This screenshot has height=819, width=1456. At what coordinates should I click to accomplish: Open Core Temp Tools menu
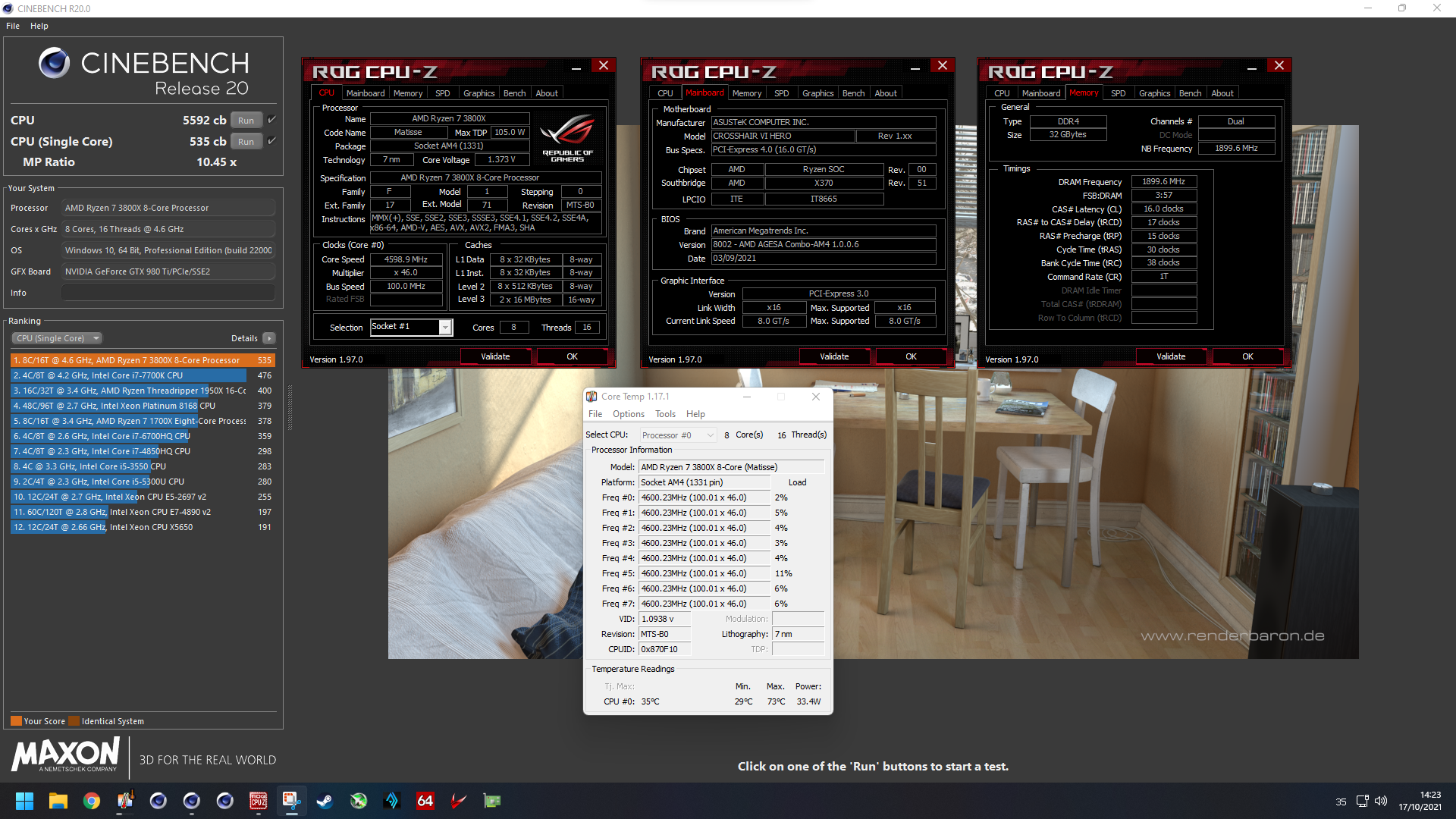[665, 414]
